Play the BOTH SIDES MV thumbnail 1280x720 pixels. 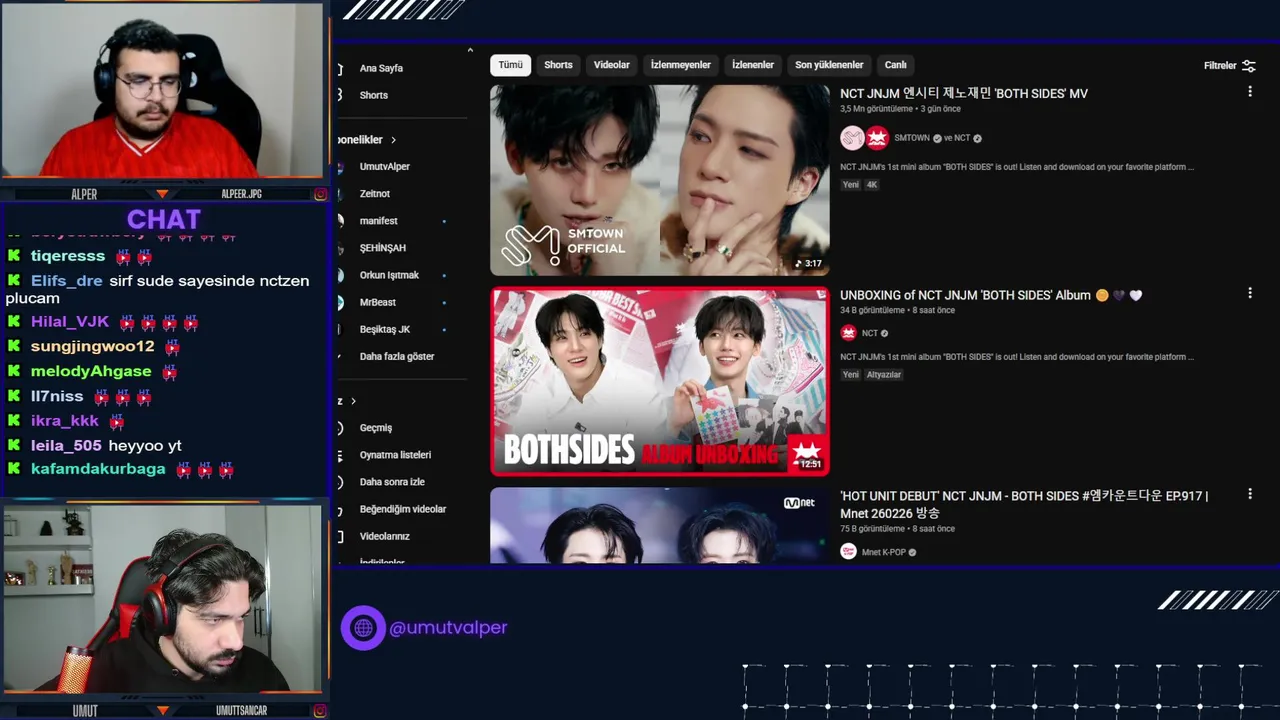click(660, 180)
